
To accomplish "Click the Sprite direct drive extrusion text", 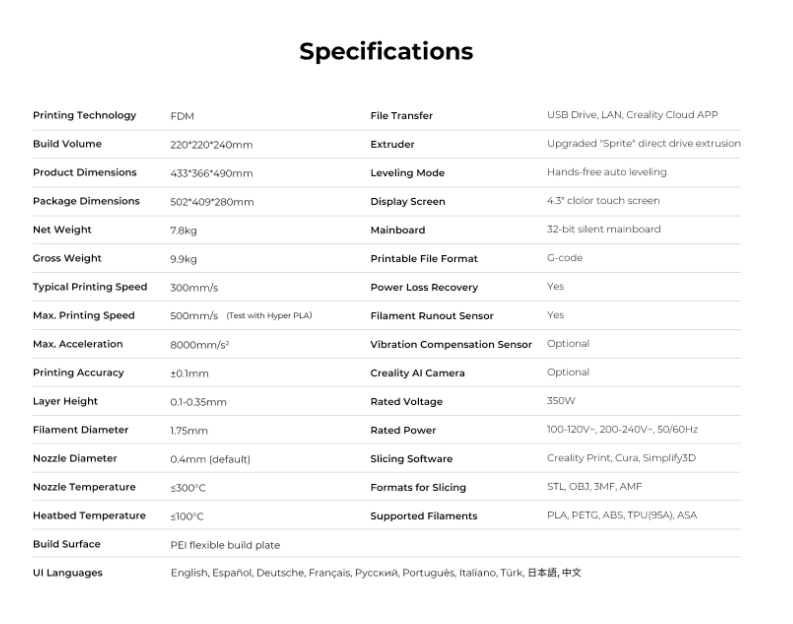I will click(x=643, y=144).
